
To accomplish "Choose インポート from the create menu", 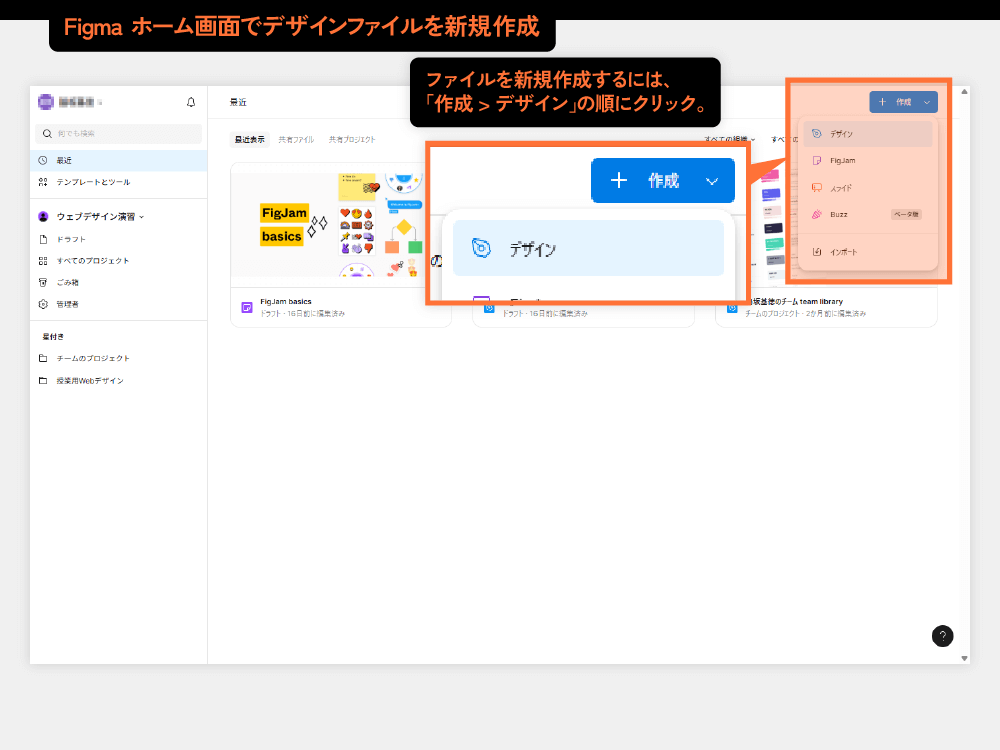I will pos(867,252).
